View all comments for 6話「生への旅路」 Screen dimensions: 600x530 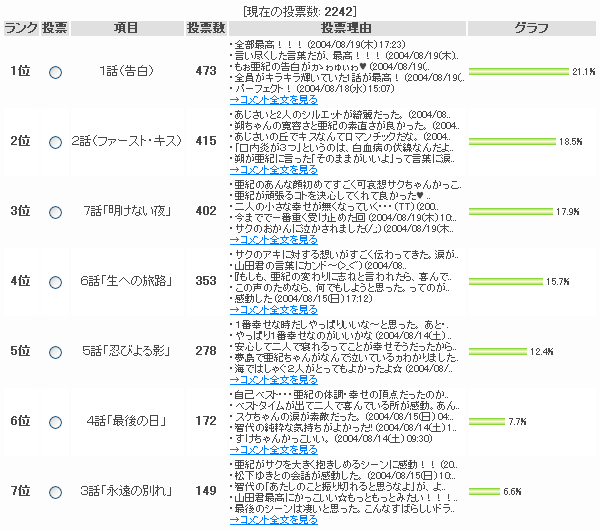tap(274, 310)
